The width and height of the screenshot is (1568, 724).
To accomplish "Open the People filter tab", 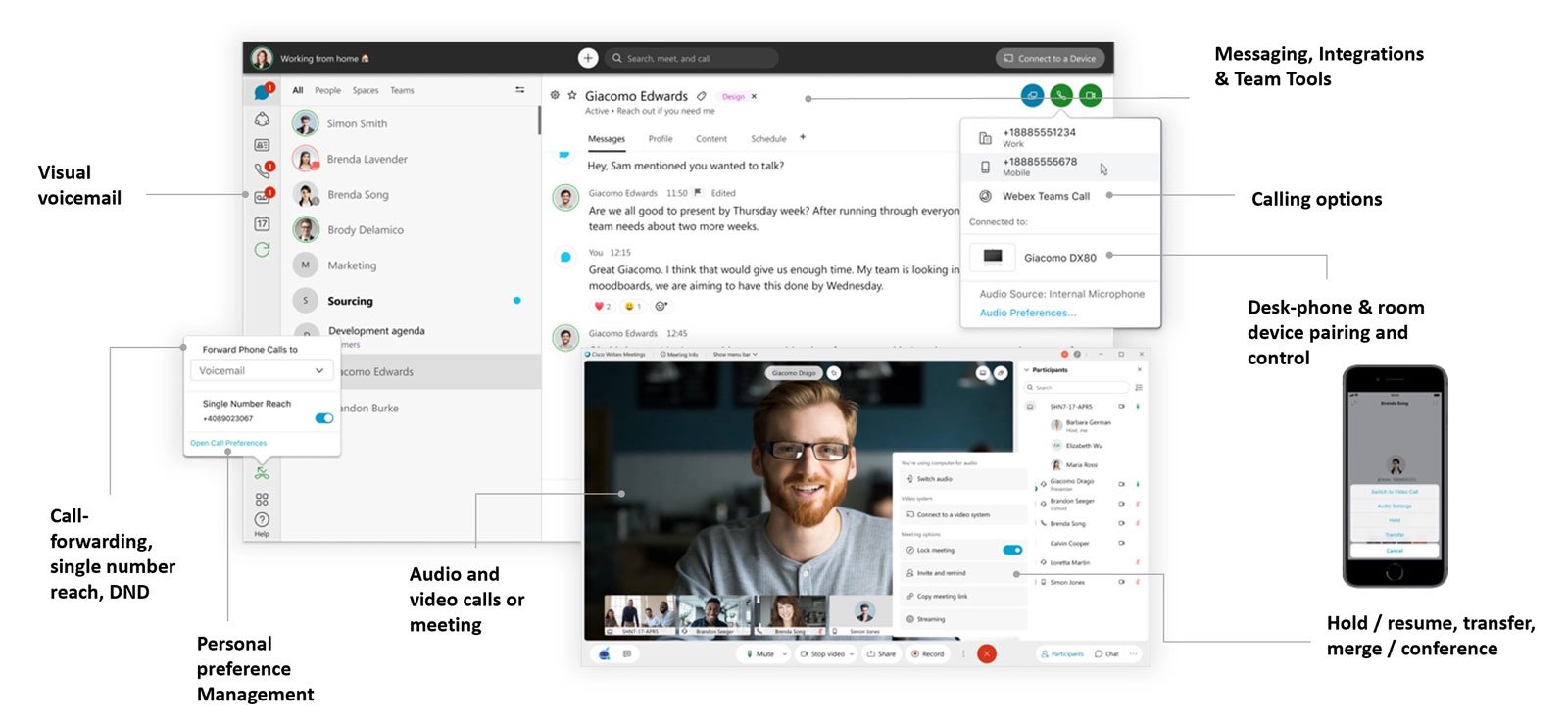I will 327,90.
